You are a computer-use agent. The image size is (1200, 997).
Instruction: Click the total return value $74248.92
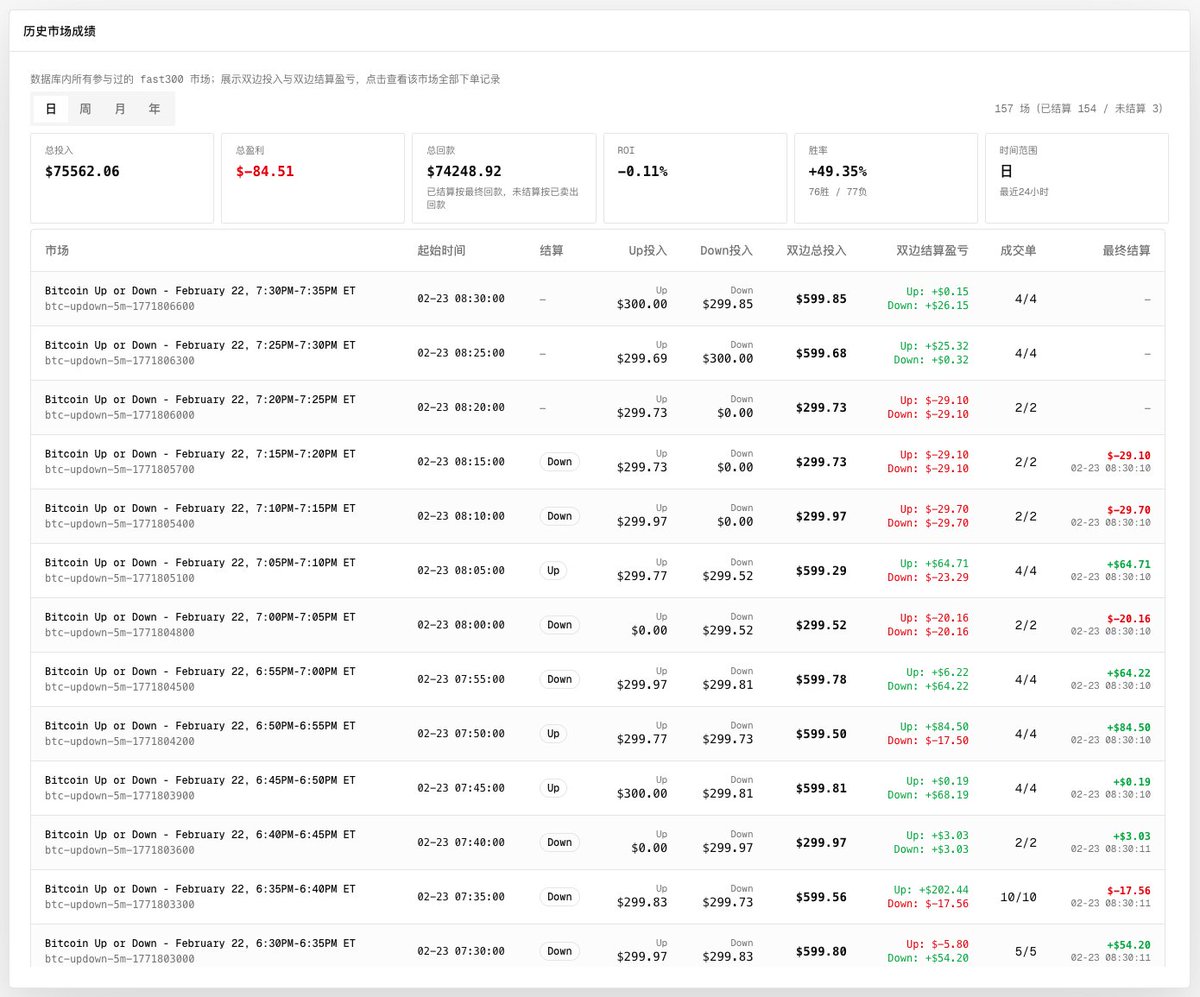464,171
